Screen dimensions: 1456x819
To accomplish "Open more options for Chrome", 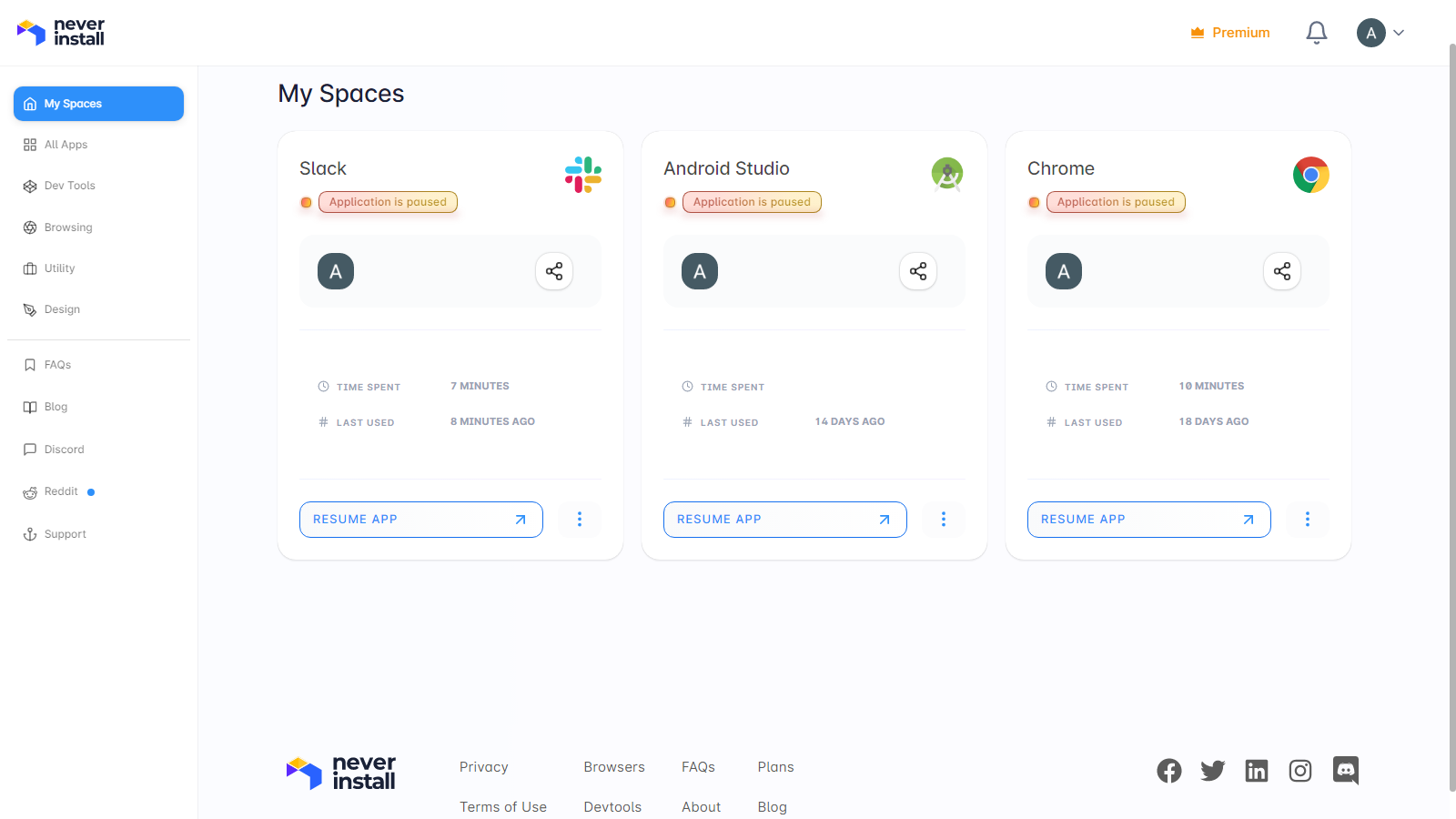I will click(1308, 520).
